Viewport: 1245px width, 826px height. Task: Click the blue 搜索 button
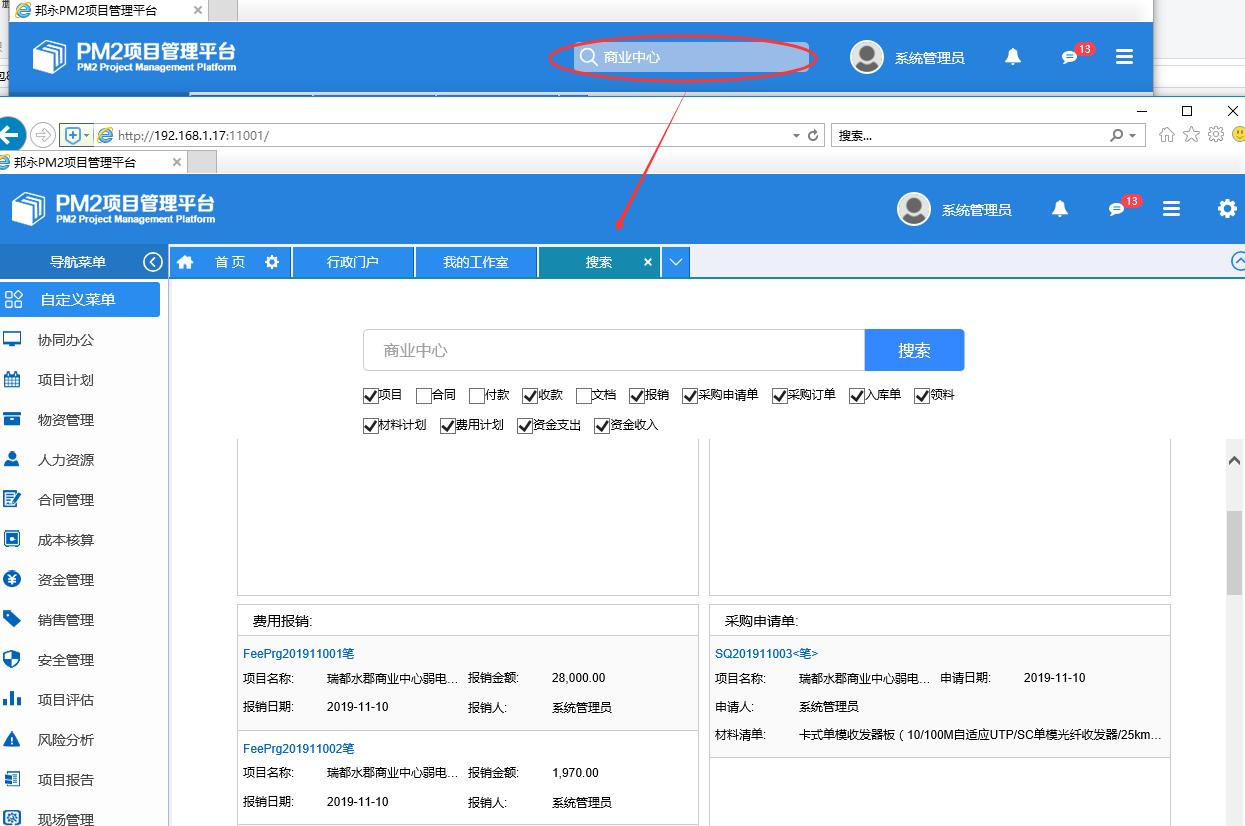point(914,350)
